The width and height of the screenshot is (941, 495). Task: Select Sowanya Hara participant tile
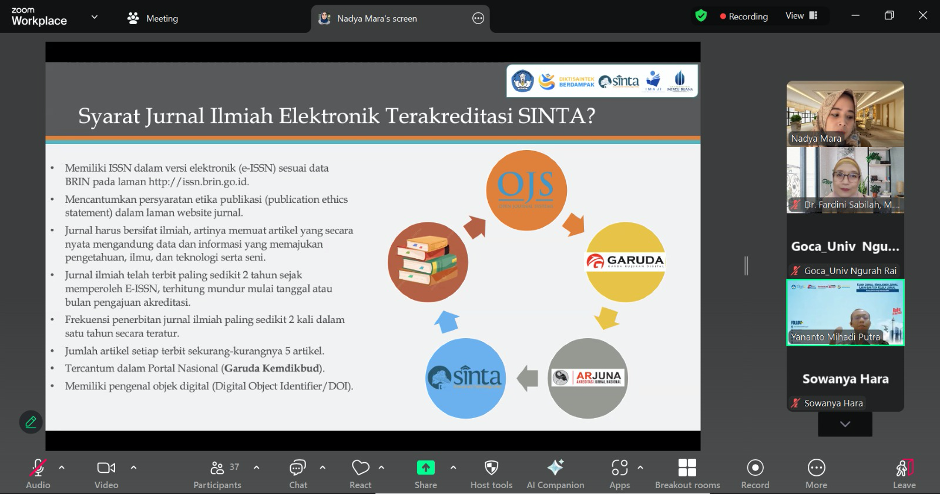pyautogui.click(x=845, y=379)
